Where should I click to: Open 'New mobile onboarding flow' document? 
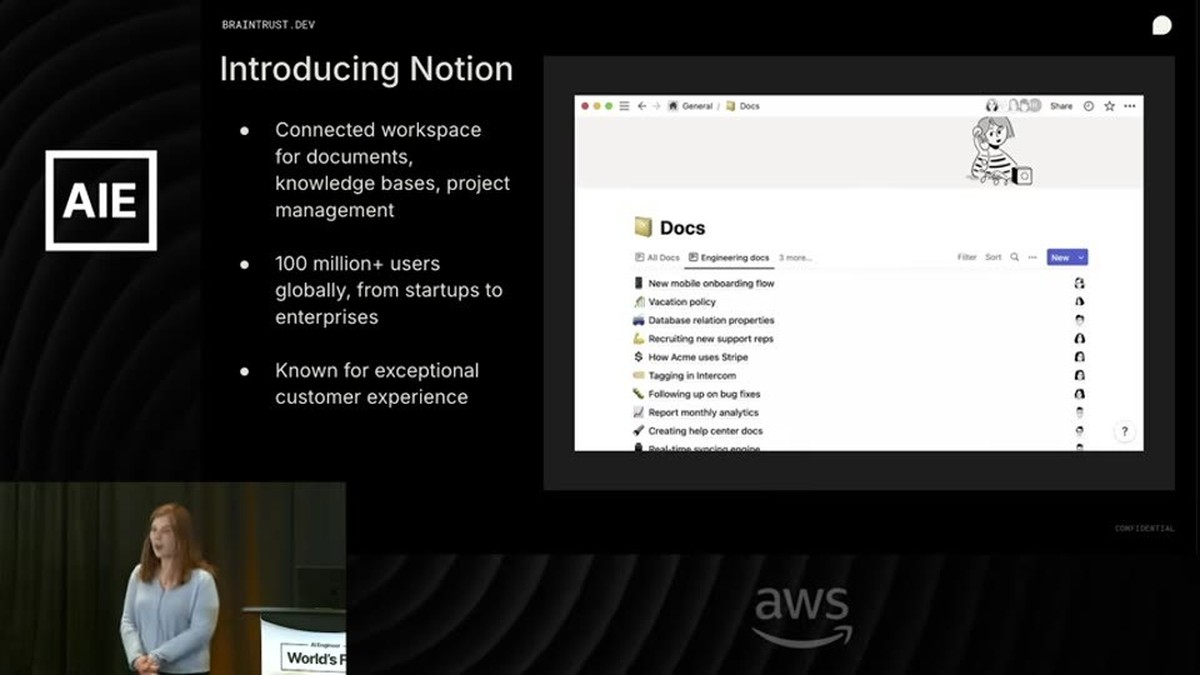(x=711, y=283)
